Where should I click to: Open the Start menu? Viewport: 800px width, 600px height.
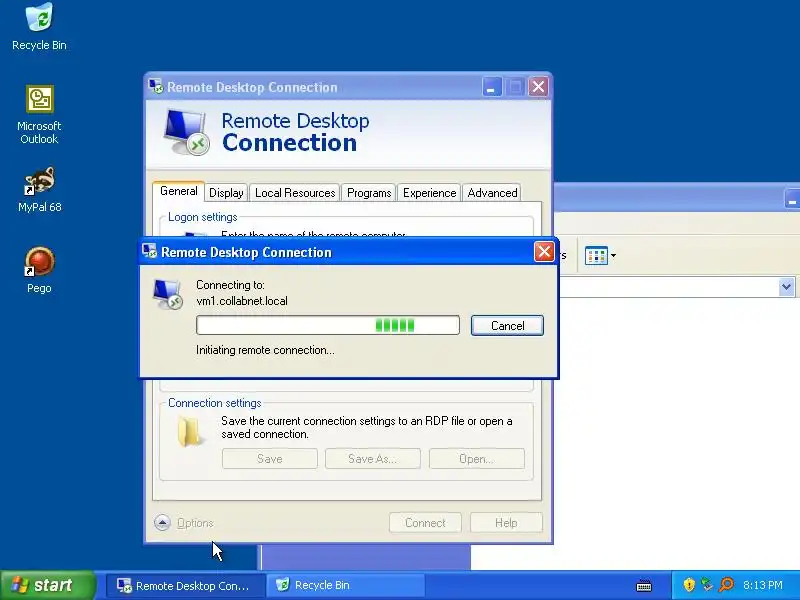coord(48,585)
